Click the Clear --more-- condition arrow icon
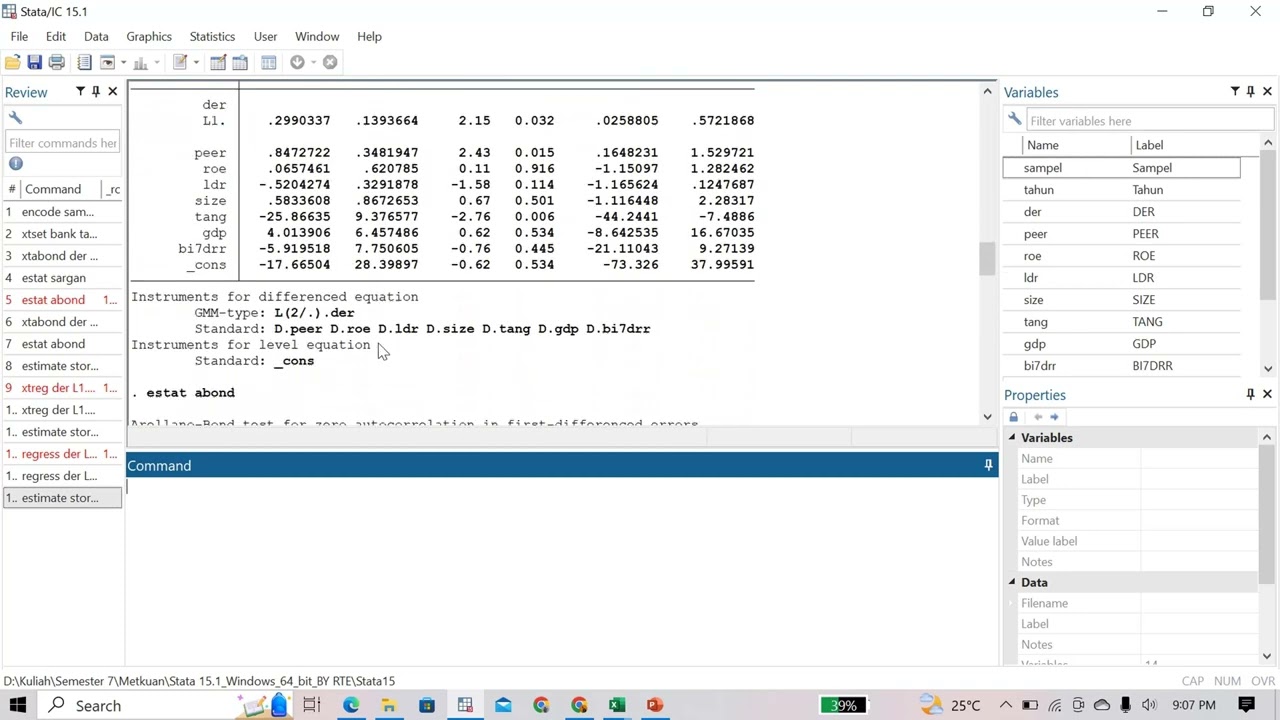Image resolution: width=1280 pixels, height=720 pixels. click(x=297, y=62)
